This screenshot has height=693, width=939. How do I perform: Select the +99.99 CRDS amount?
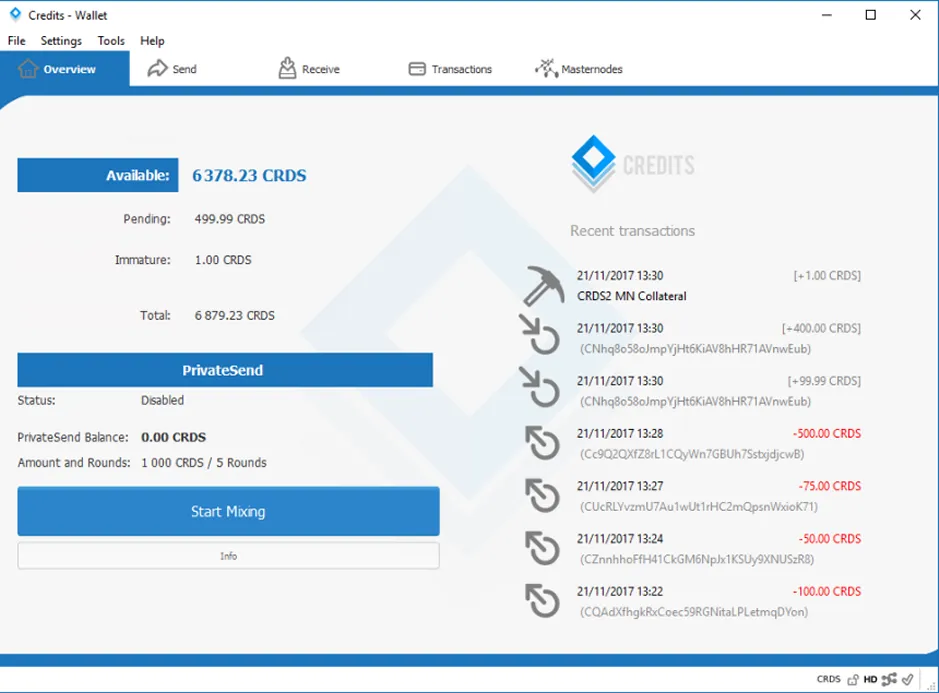(x=824, y=381)
